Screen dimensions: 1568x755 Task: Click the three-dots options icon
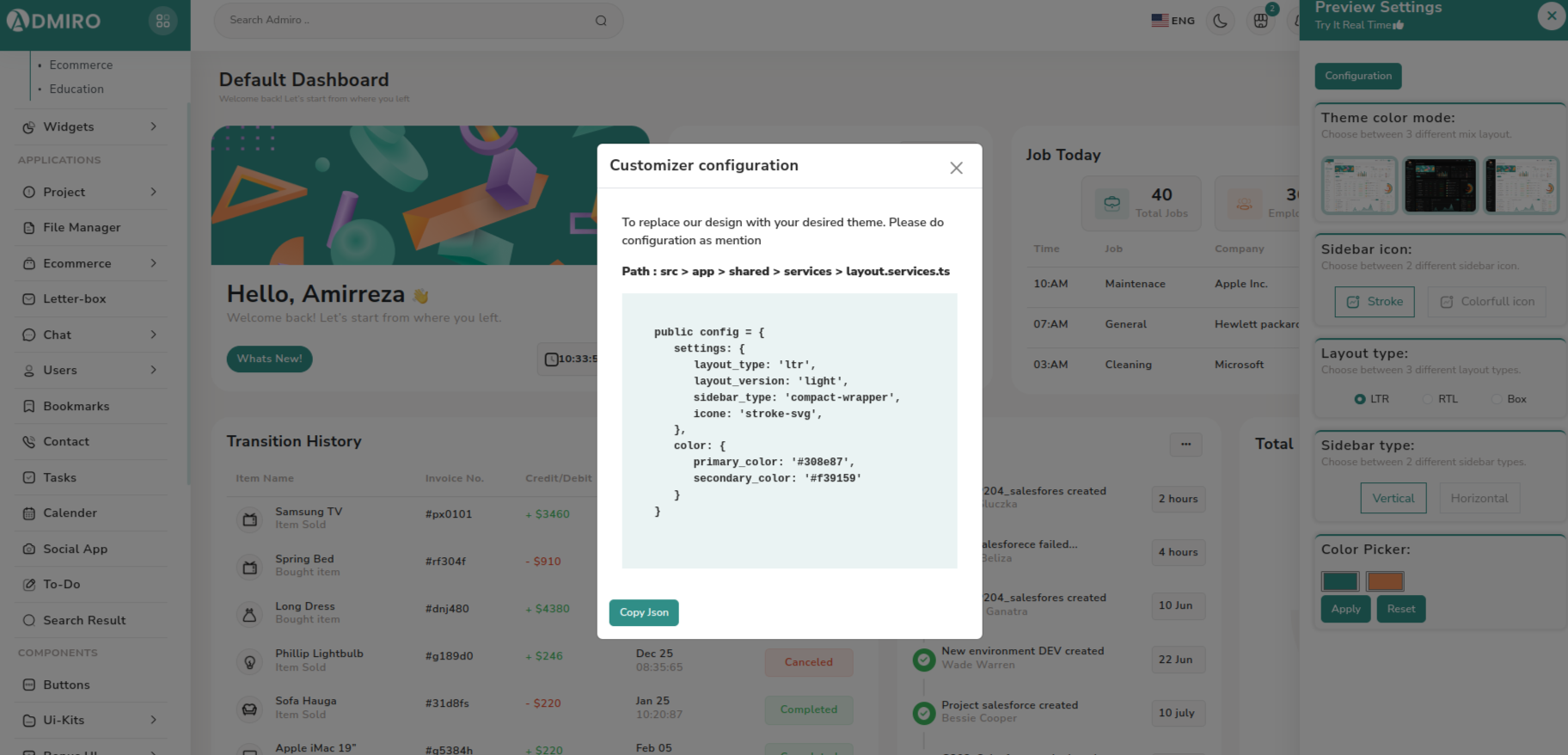[x=1185, y=445]
